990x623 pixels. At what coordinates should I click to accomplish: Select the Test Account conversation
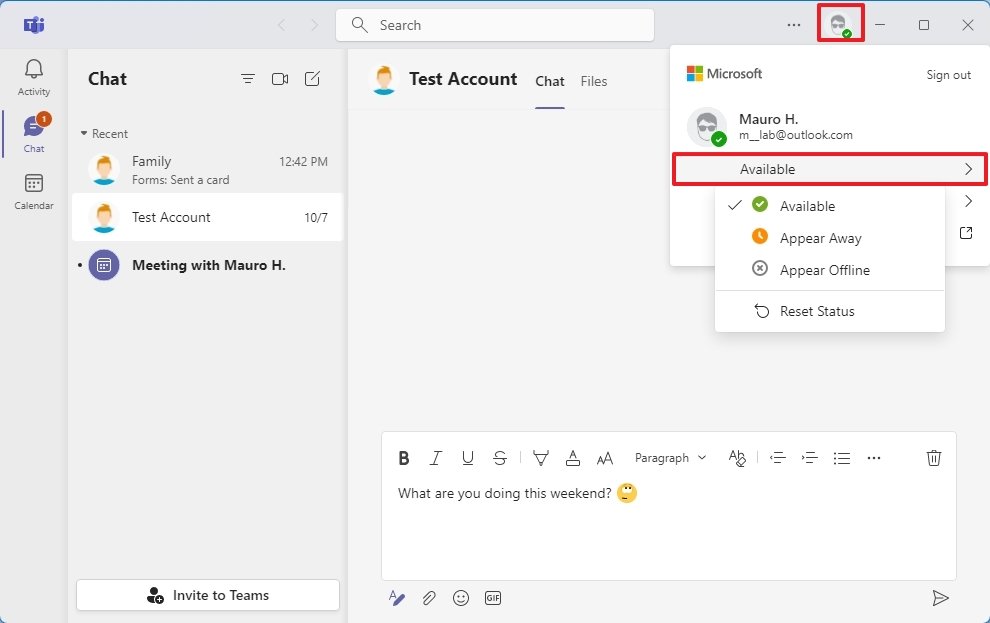point(208,217)
